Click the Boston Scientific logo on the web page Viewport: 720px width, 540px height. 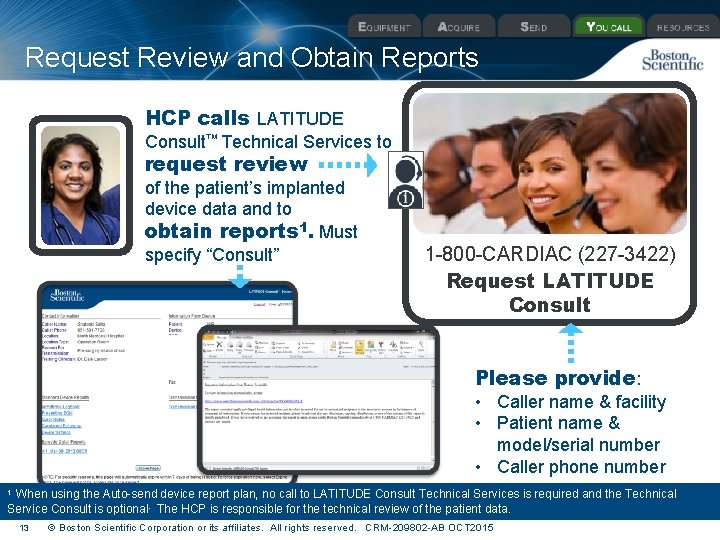(x=67, y=295)
